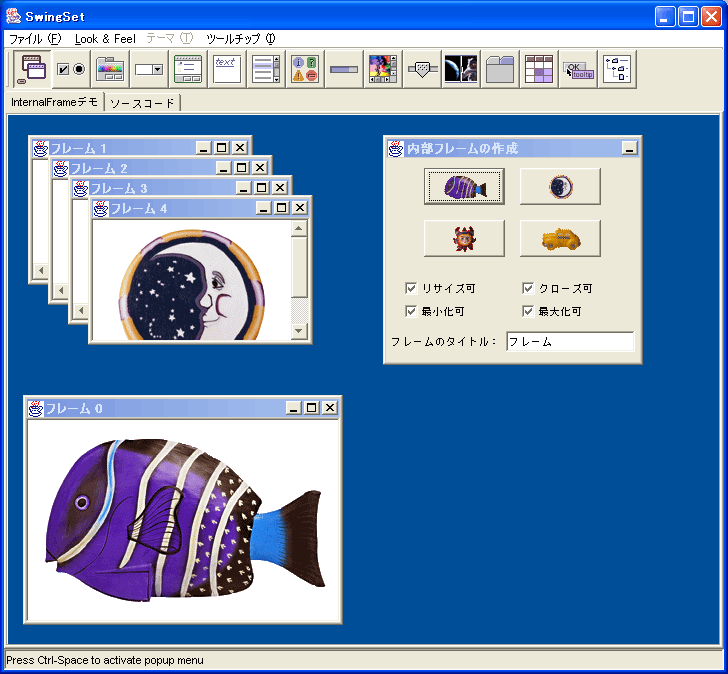Select the TabbedPane demo toolbar icon
The width and height of the screenshot is (728, 674).
click(500, 69)
